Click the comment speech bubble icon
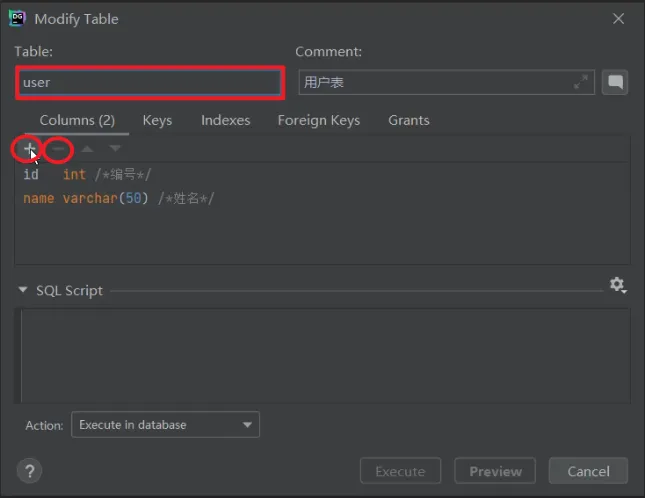 [615, 82]
